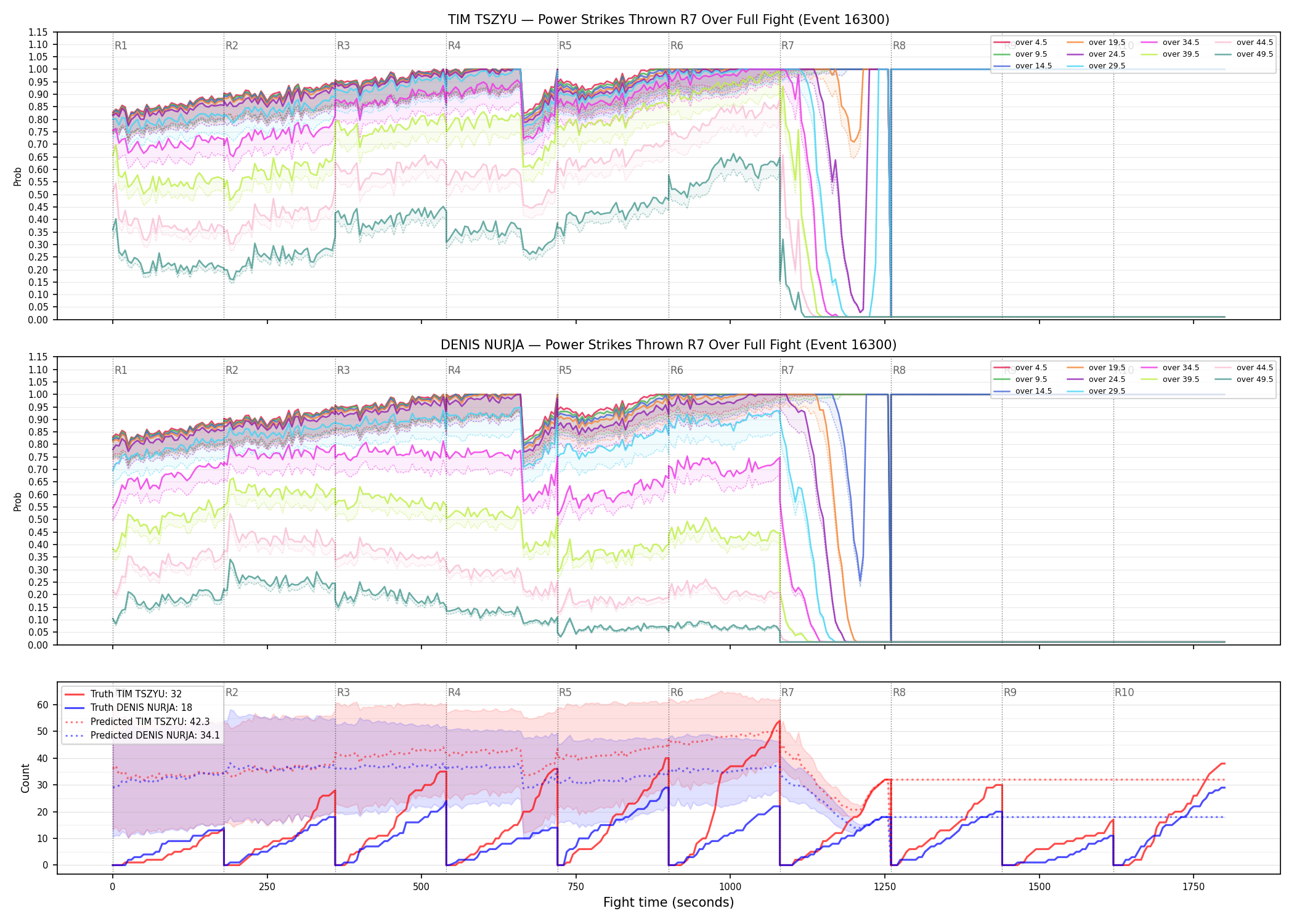Click the DENIS NURJA chart title

pyautogui.click(x=669, y=345)
